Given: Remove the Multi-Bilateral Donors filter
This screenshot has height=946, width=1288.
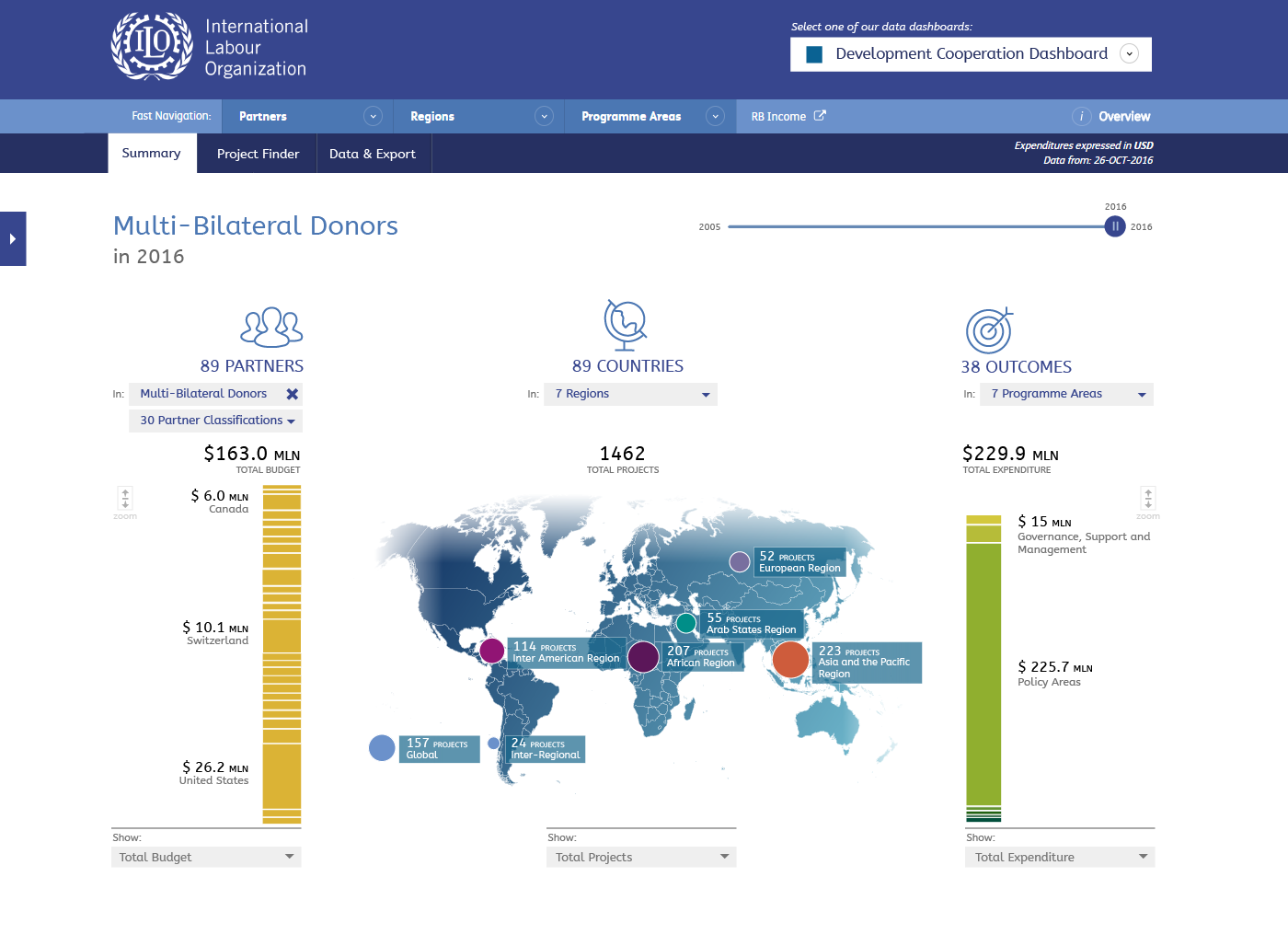Looking at the screenshot, I should coord(293,394).
